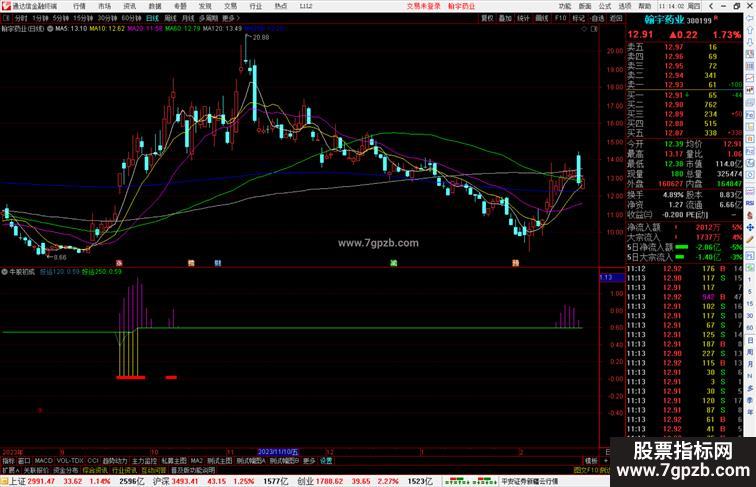The height and width of the screenshot is (487, 756).
Task: Click the 标记 mark button
Action: pos(579,18)
